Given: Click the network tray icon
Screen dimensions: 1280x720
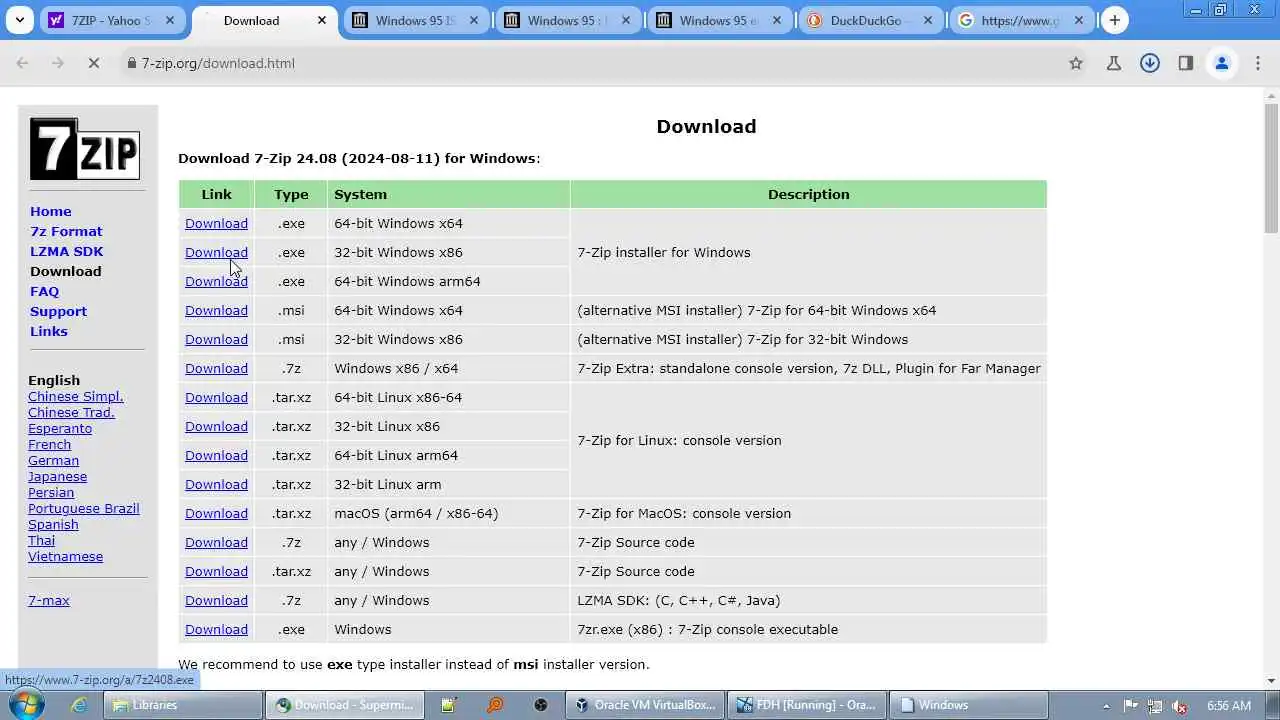Looking at the screenshot, I should [1155, 705].
